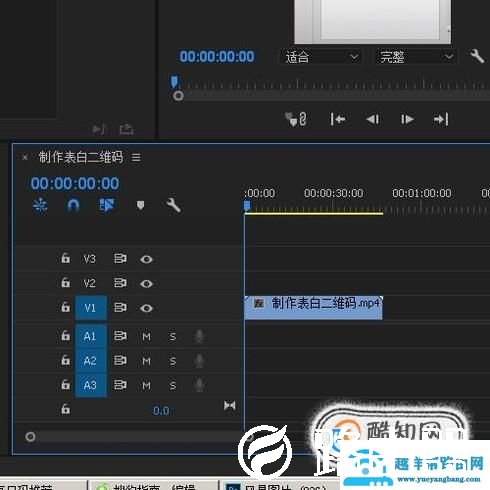Click the timeline playhead marker

pos(247,206)
